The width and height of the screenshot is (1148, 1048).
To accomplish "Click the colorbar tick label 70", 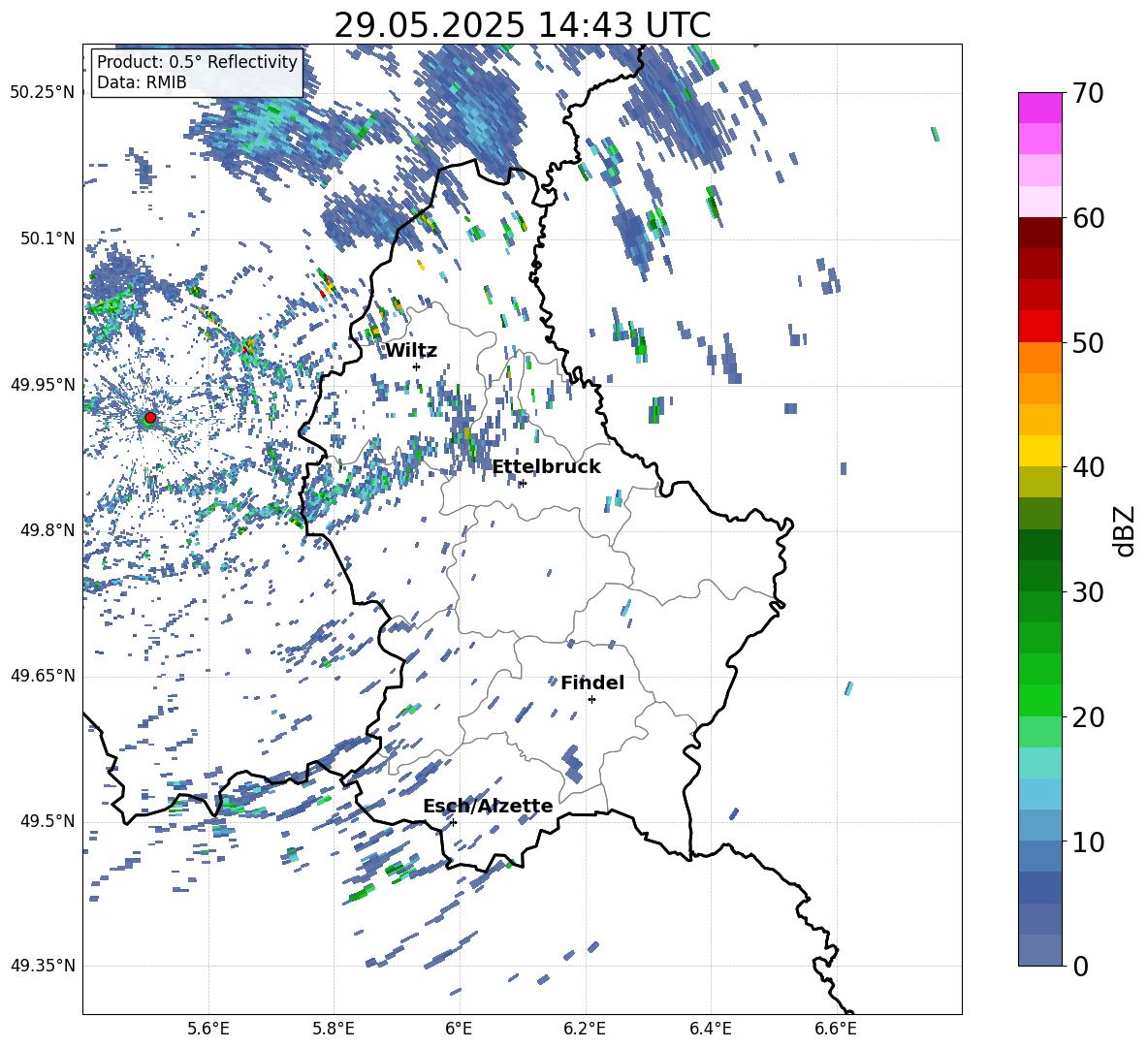I will click(x=1087, y=94).
